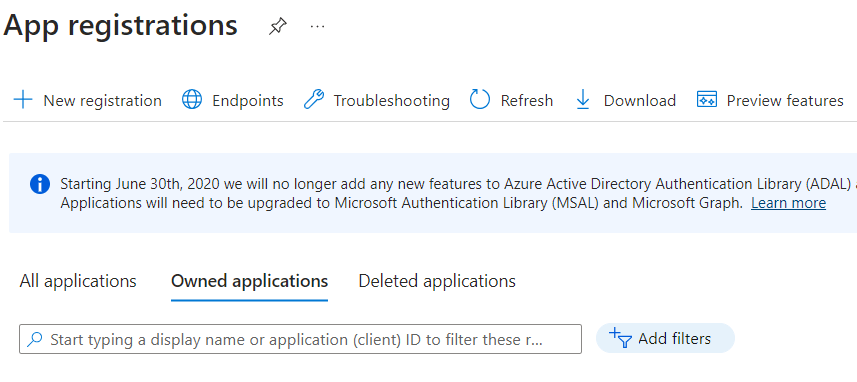Click the Download arrow icon
The height and width of the screenshot is (382, 857).
click(x=583, y=100)
